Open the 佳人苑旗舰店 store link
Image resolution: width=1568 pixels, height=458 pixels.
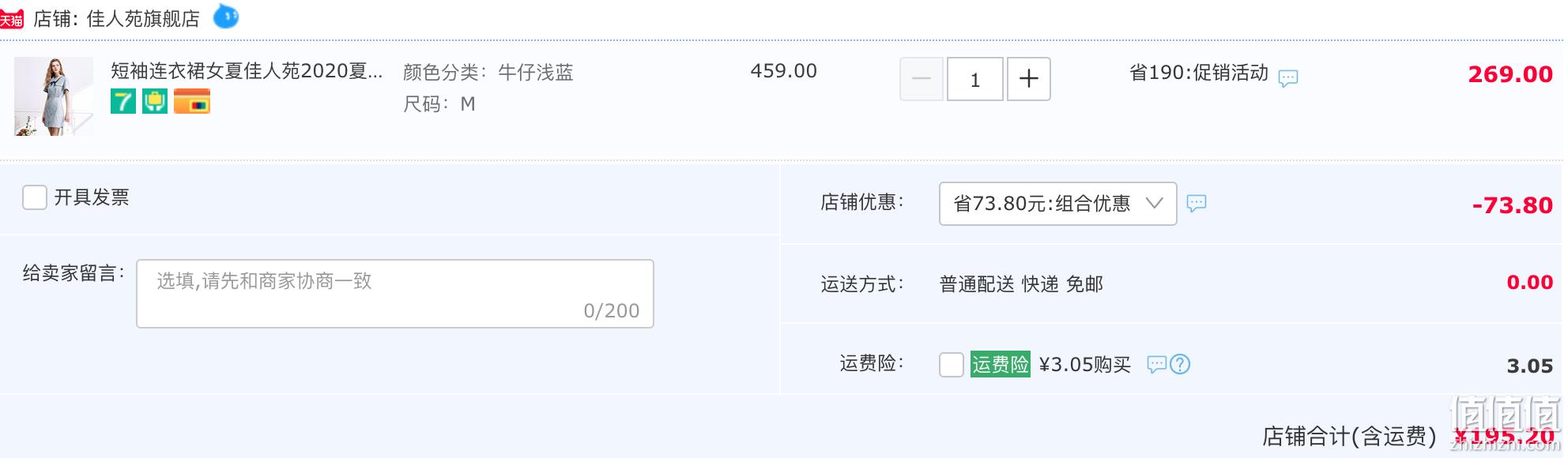point(142,19)
